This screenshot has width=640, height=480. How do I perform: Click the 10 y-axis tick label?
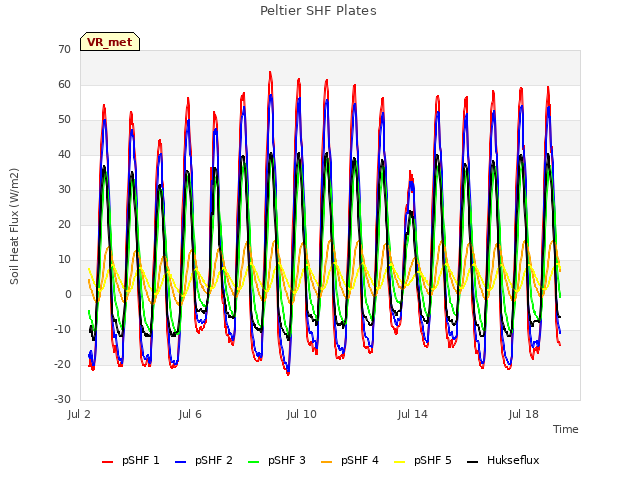[x=64, y=260]
